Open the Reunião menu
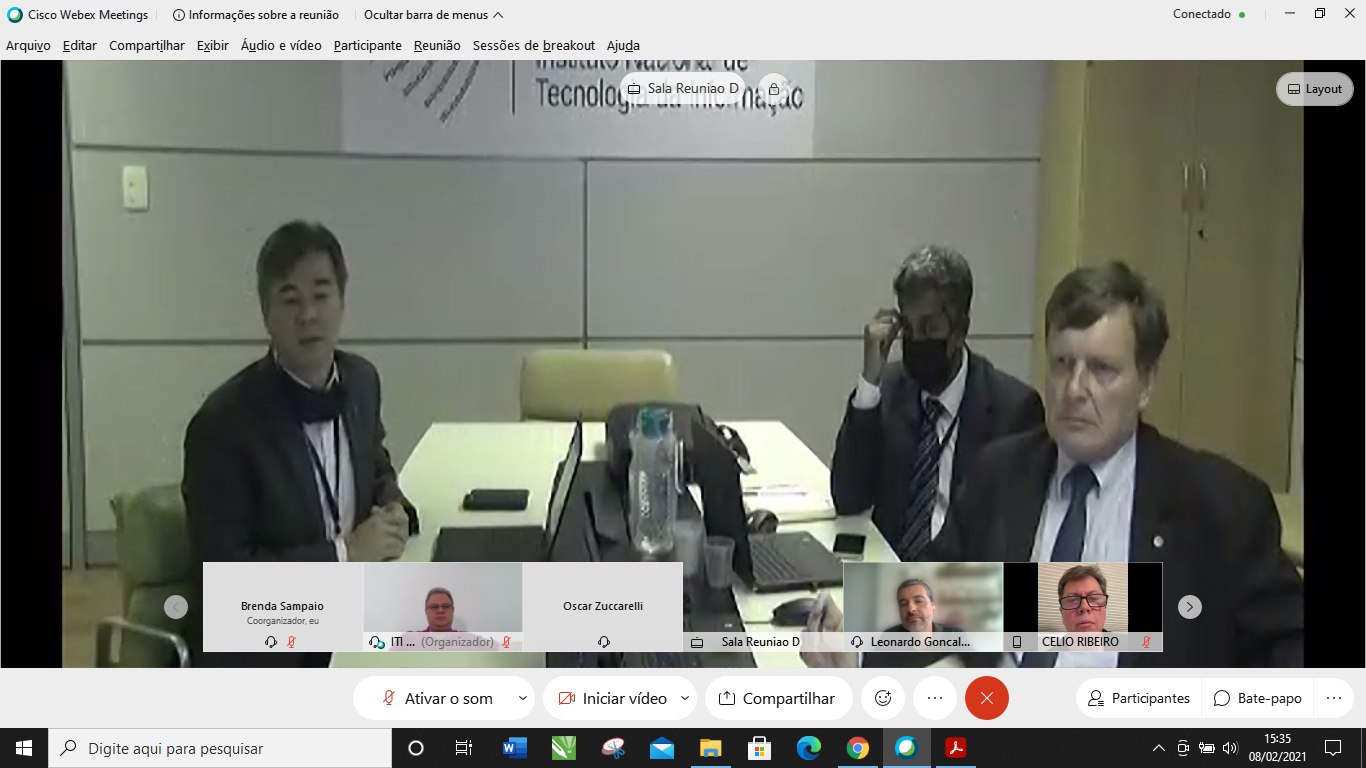The width and height of the screenshot is (1366, 768). click(x=437, y=45)
